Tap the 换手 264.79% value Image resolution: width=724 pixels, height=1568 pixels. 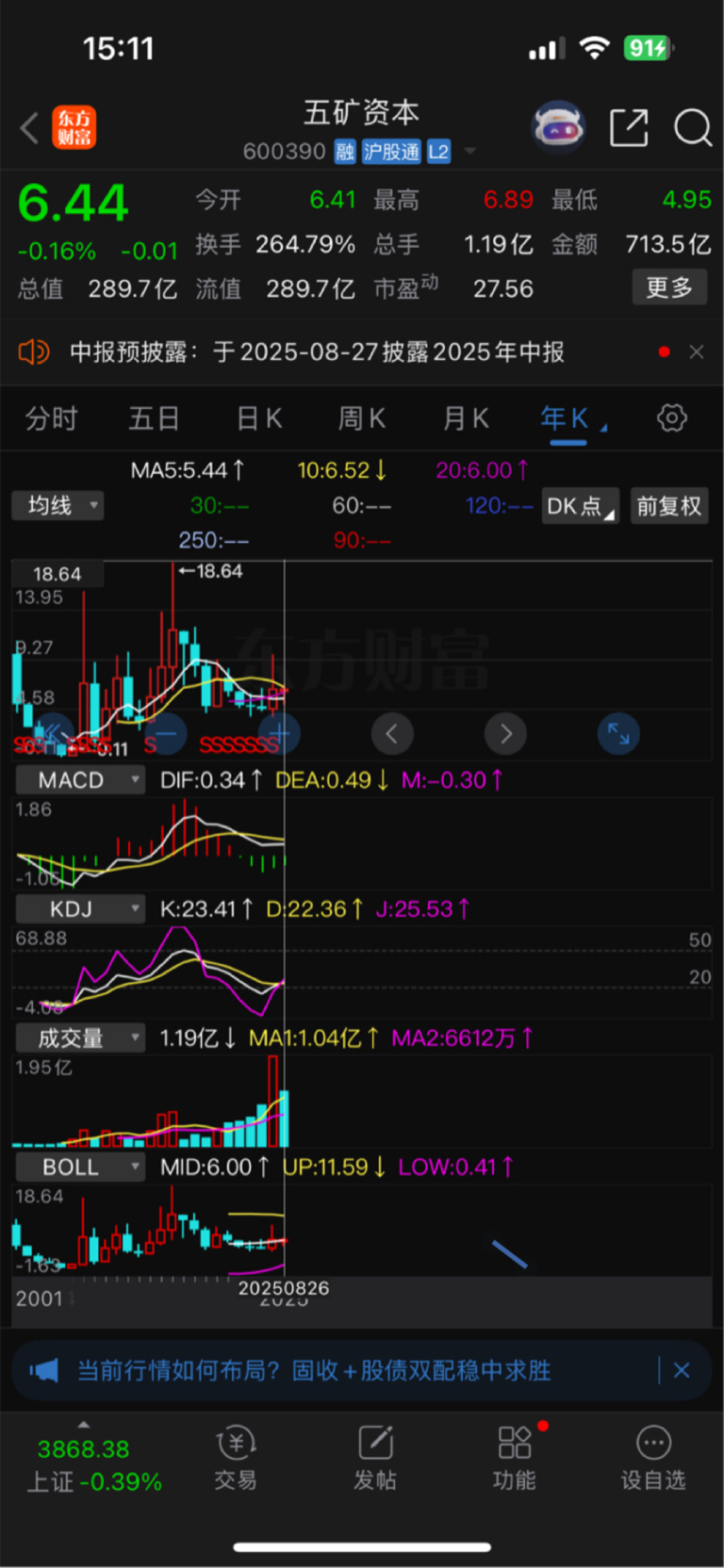(x=305, y=245)
